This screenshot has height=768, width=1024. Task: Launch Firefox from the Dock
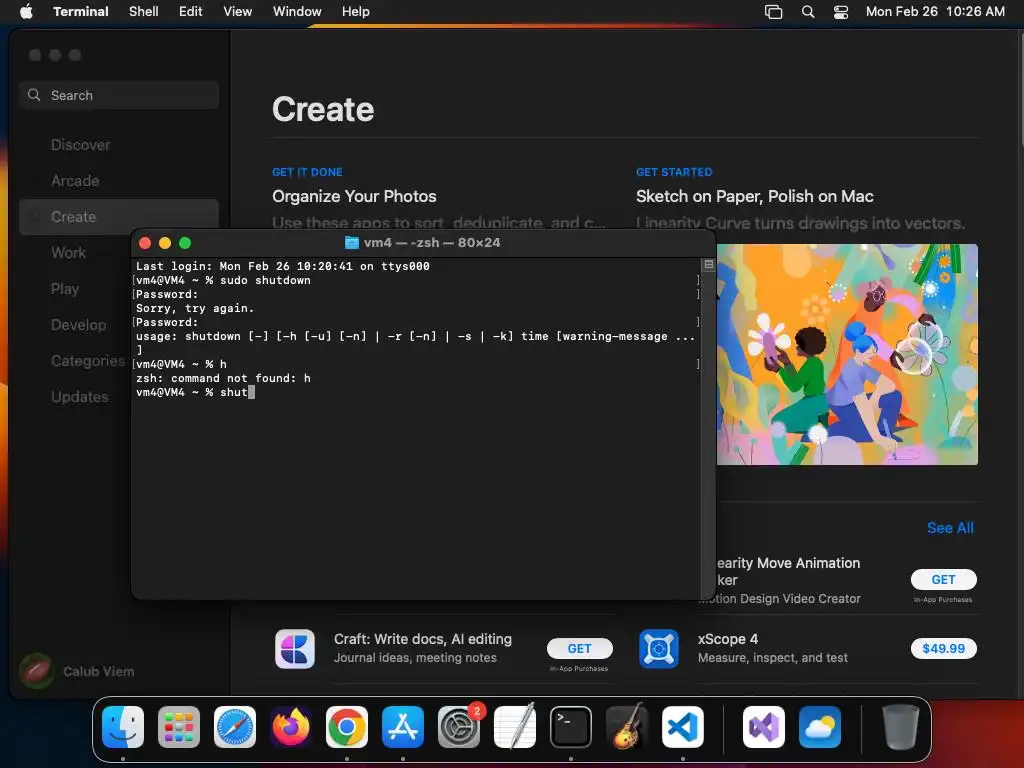point(291,727)
